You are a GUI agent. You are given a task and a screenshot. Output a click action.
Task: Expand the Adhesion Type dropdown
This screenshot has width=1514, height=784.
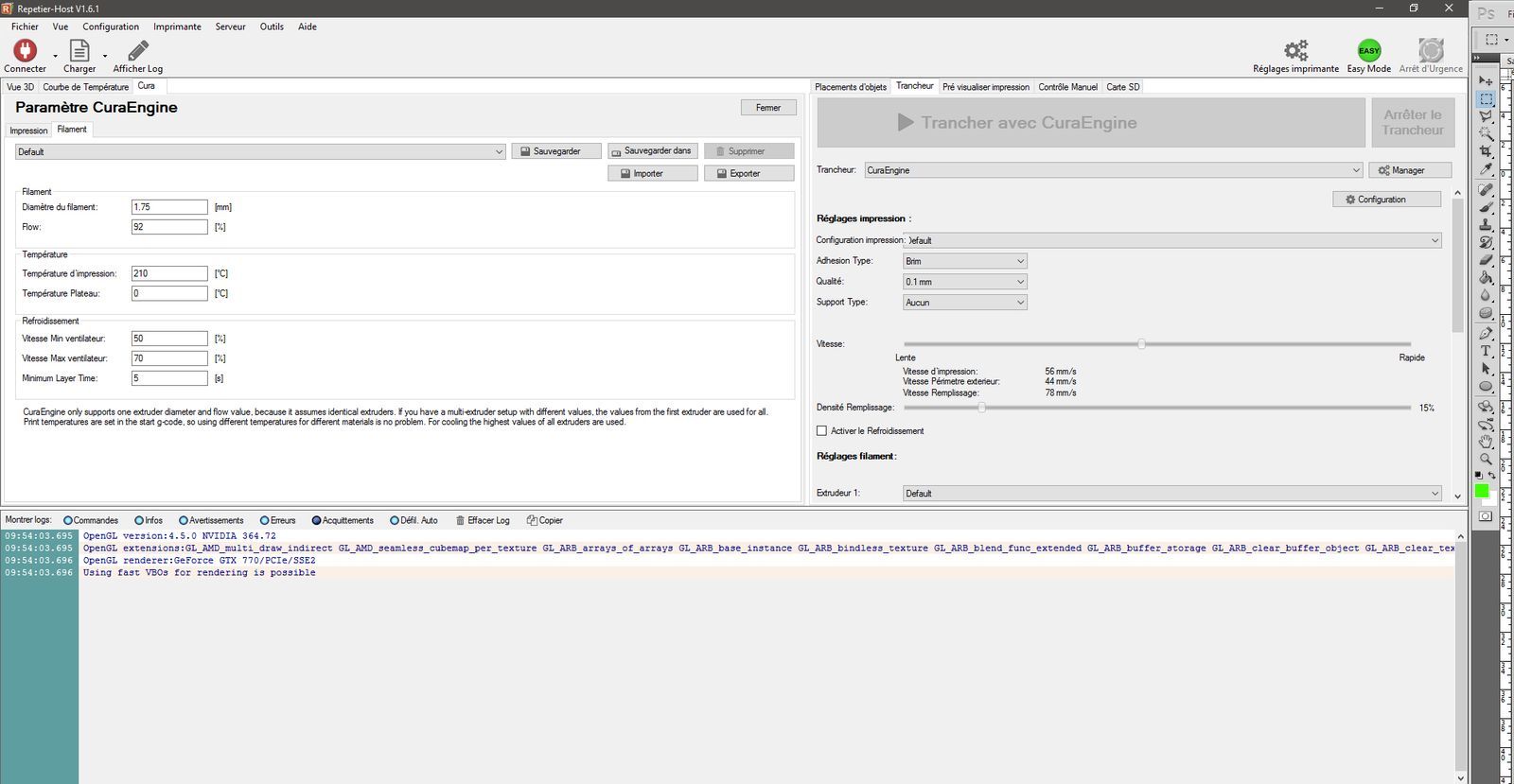click(x=965, y=261)
